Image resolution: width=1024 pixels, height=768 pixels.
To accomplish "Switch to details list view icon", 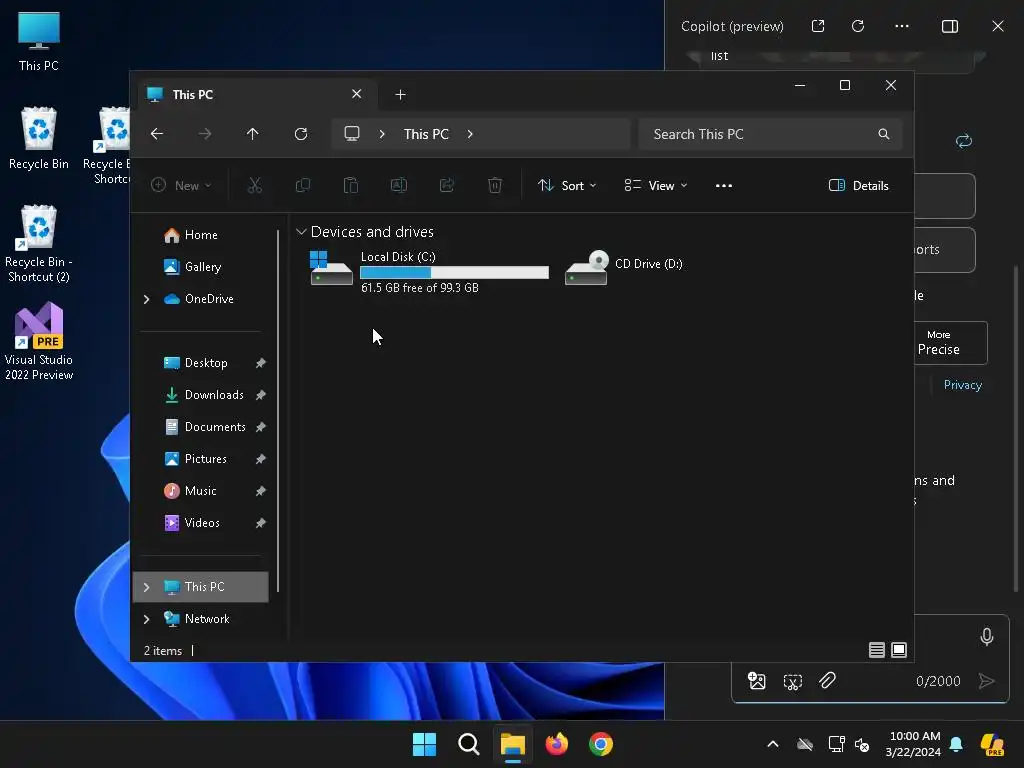I will 876,650.
